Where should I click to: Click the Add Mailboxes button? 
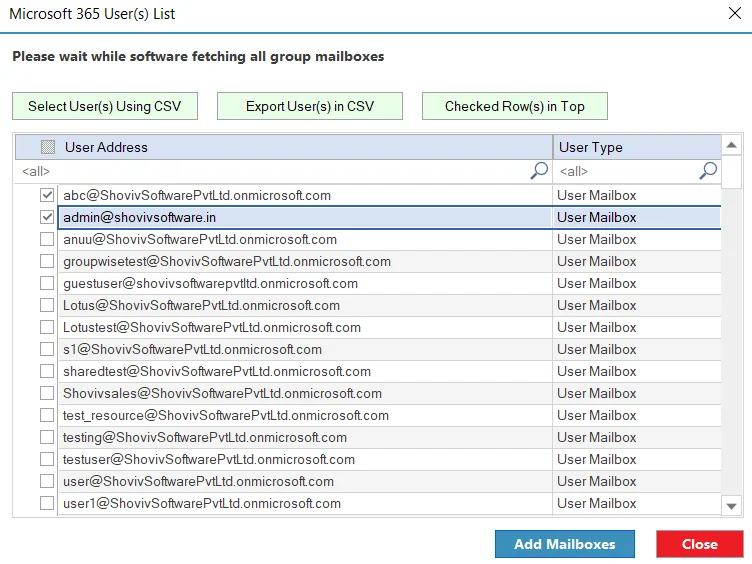coord(565,544)
